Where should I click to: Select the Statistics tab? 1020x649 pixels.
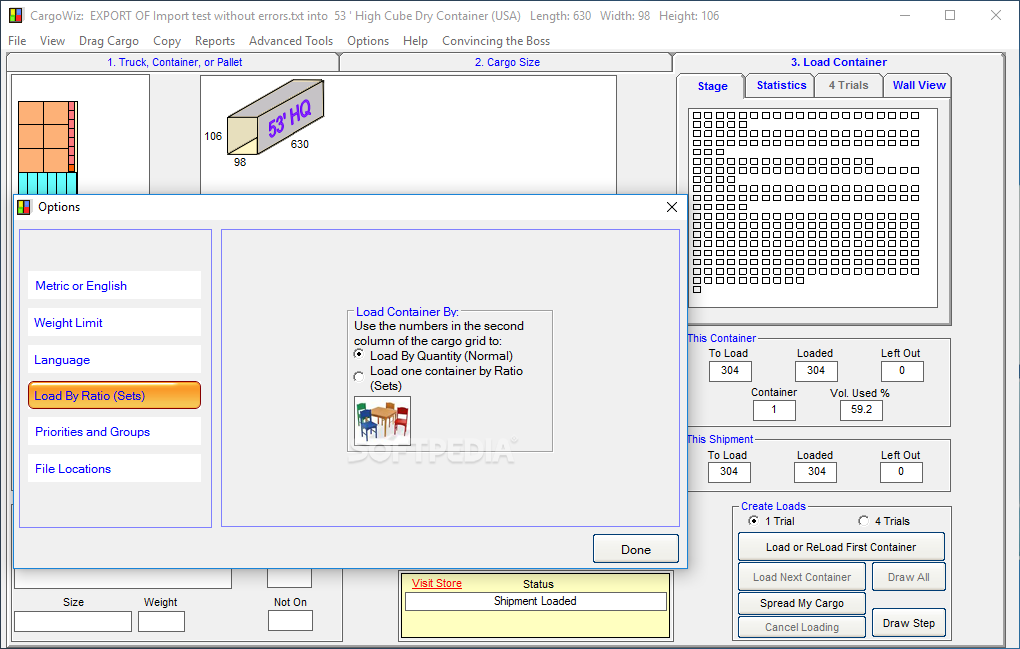781,85
